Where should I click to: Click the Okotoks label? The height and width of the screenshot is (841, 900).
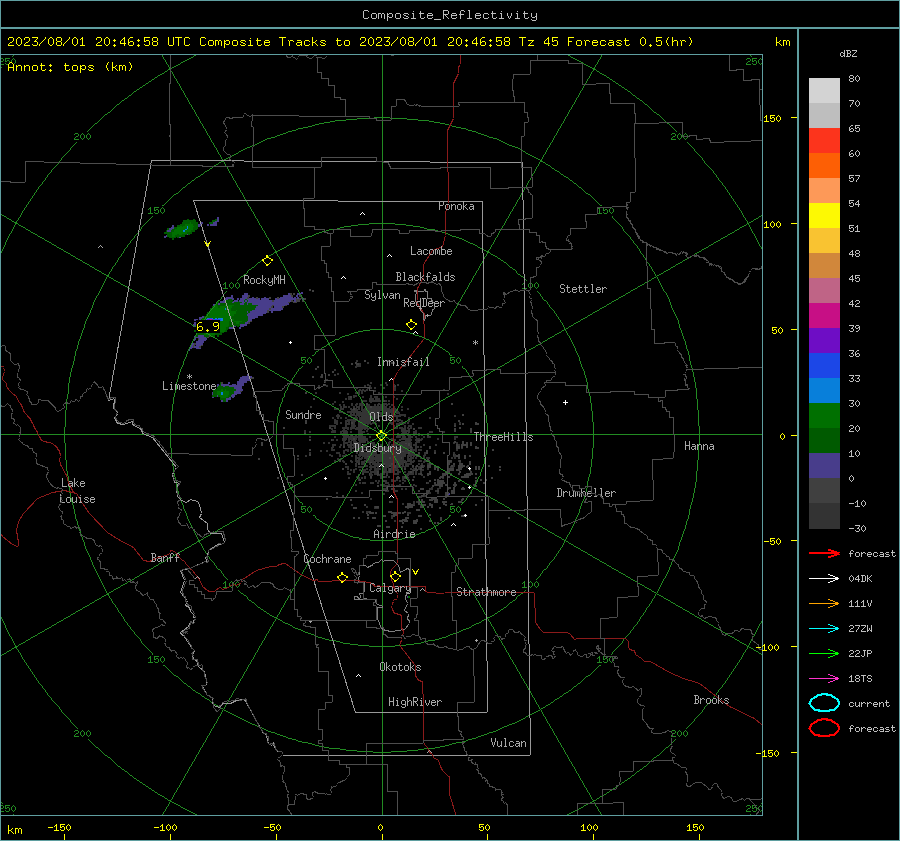coord(400,667)
